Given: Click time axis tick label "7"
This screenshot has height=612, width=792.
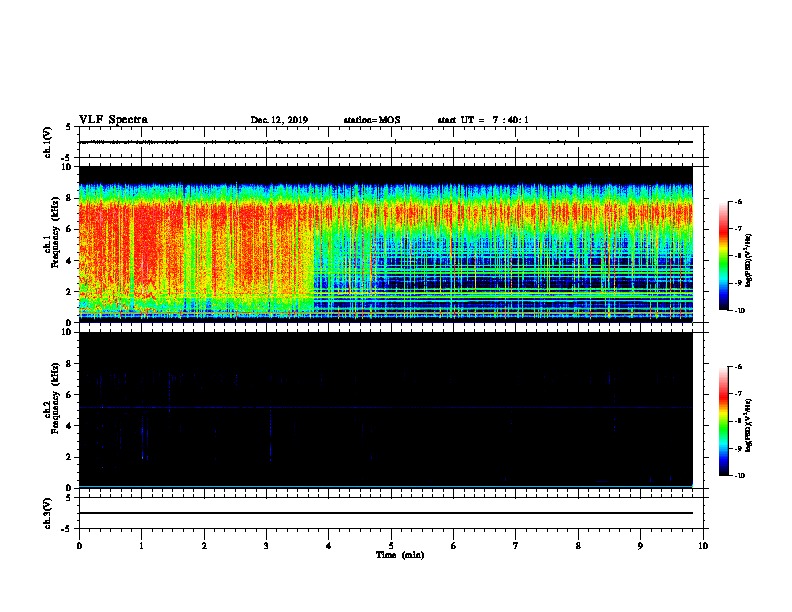Looking at the screenshot, I should [516, 546].
